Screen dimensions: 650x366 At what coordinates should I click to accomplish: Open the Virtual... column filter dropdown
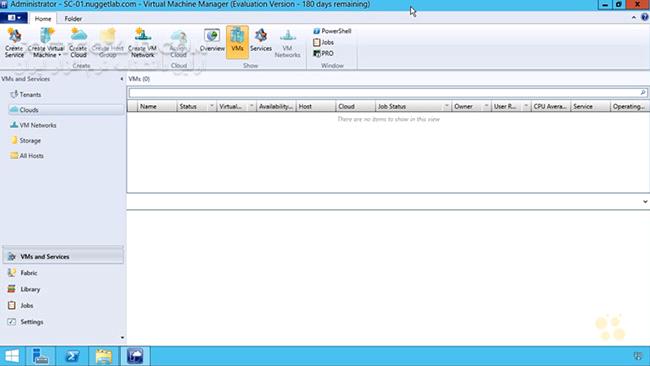251,107
